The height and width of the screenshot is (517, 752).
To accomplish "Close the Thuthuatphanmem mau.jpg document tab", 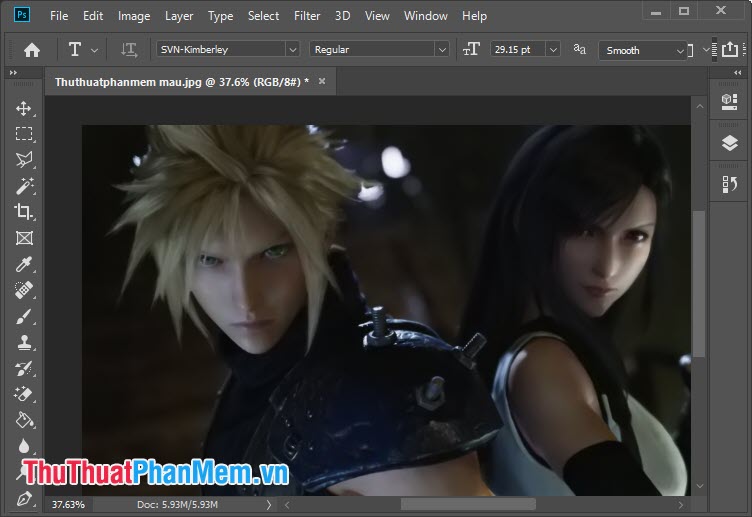I will pos(322,81).
